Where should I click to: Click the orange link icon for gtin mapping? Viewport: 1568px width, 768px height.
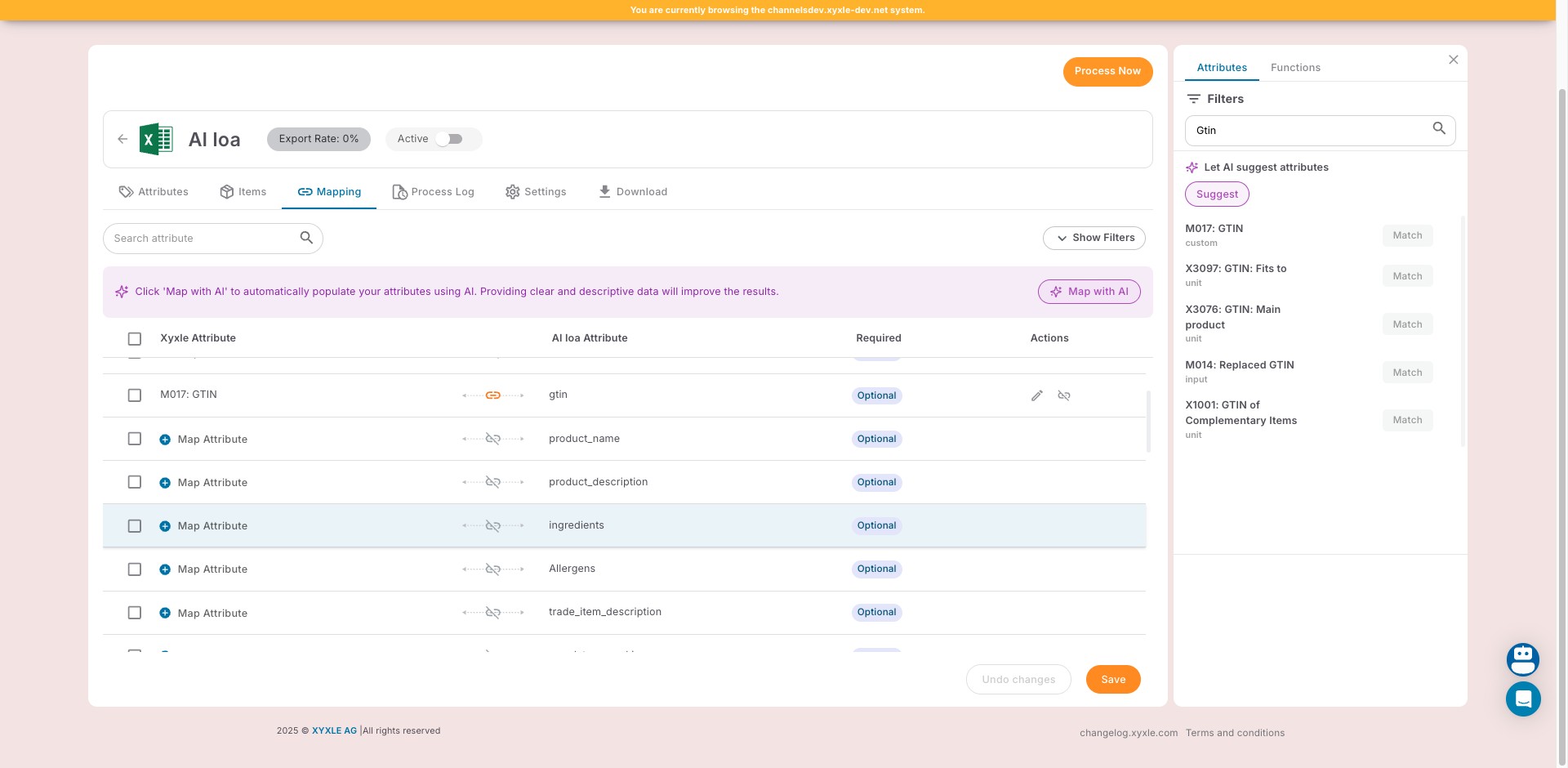coord(493,395)
